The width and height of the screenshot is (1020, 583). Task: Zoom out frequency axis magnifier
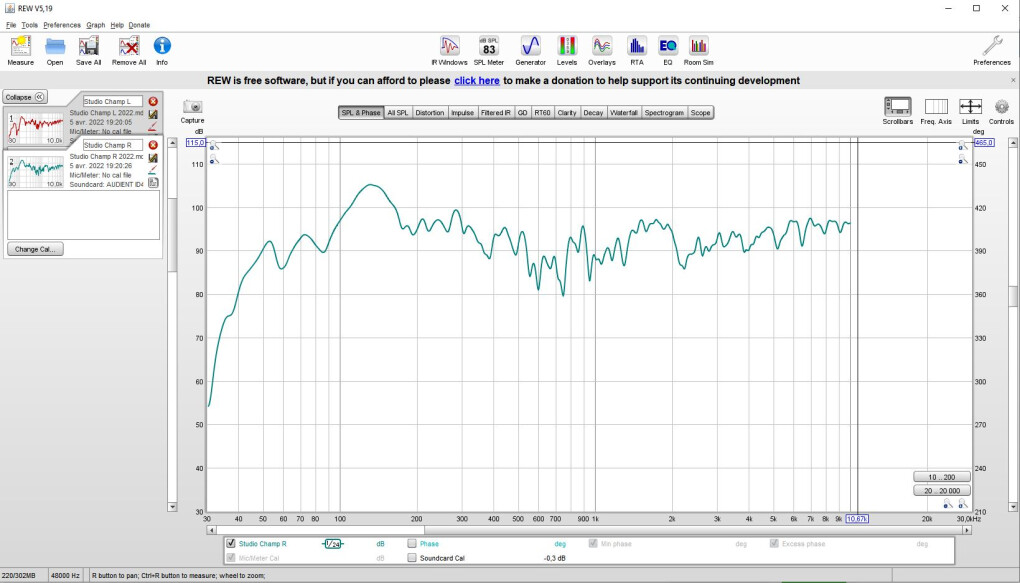[x=948, y=504]
